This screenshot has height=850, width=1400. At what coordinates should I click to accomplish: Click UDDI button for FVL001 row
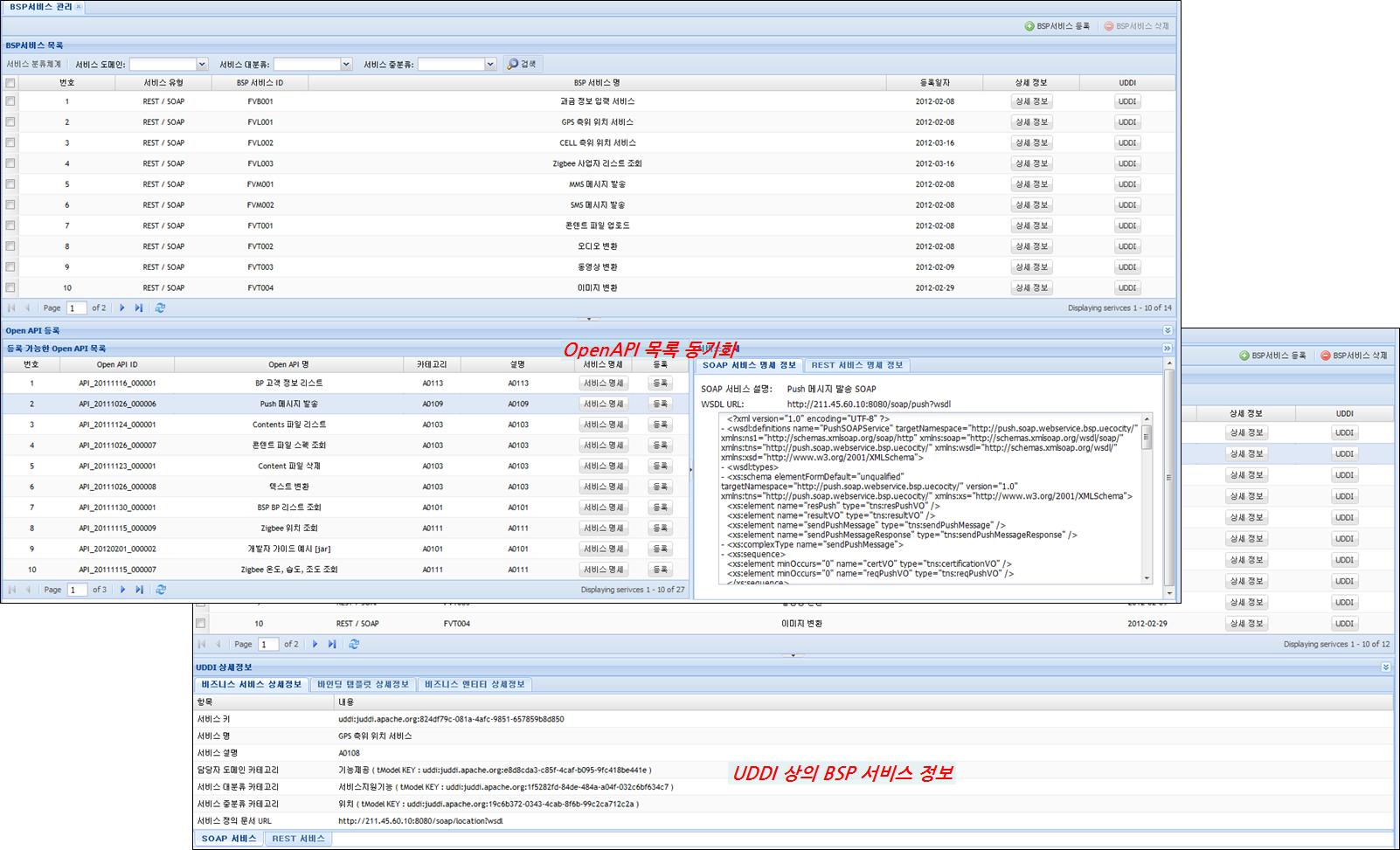(1127, 122)
